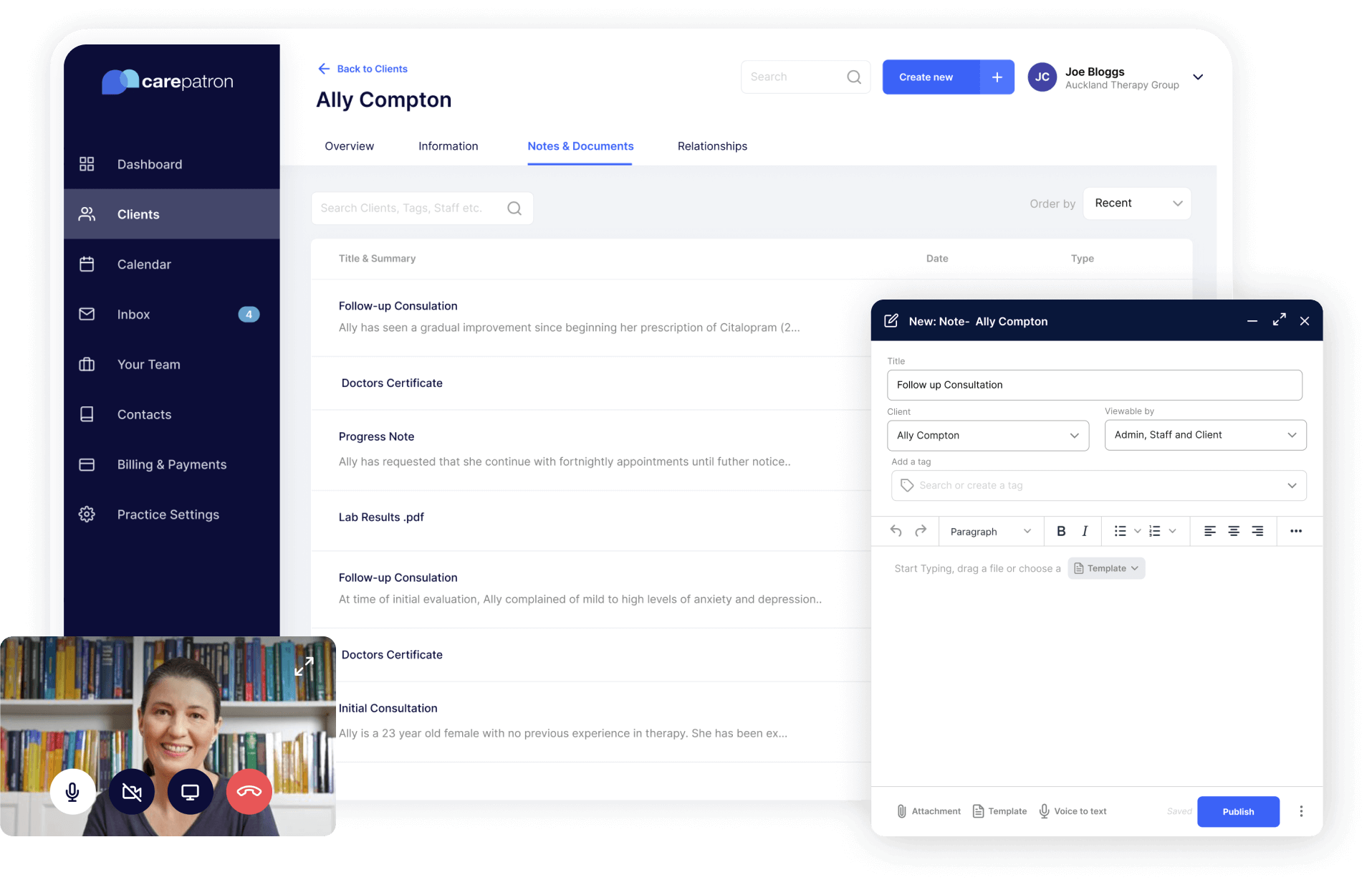The image size is (1372, 885).
Task: Toggle the camera in video call
Action: [x=132, y=792]
